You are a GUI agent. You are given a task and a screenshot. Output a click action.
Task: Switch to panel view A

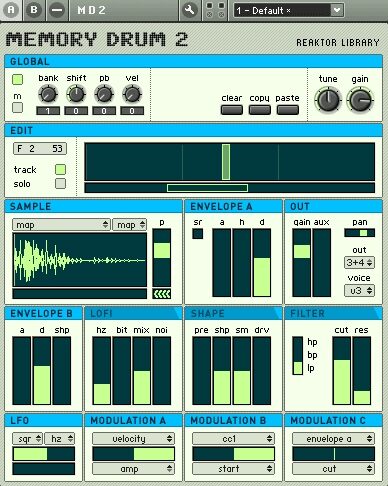[x=11, y=10]
